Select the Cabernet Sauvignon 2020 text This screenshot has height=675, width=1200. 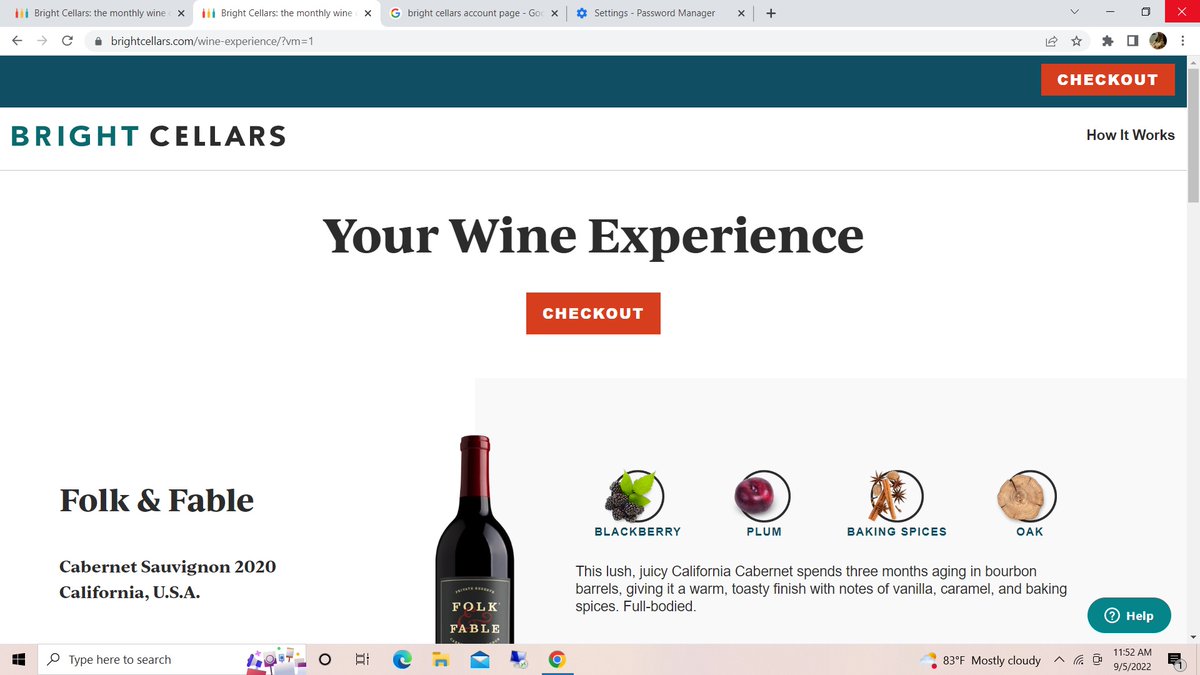168,566
